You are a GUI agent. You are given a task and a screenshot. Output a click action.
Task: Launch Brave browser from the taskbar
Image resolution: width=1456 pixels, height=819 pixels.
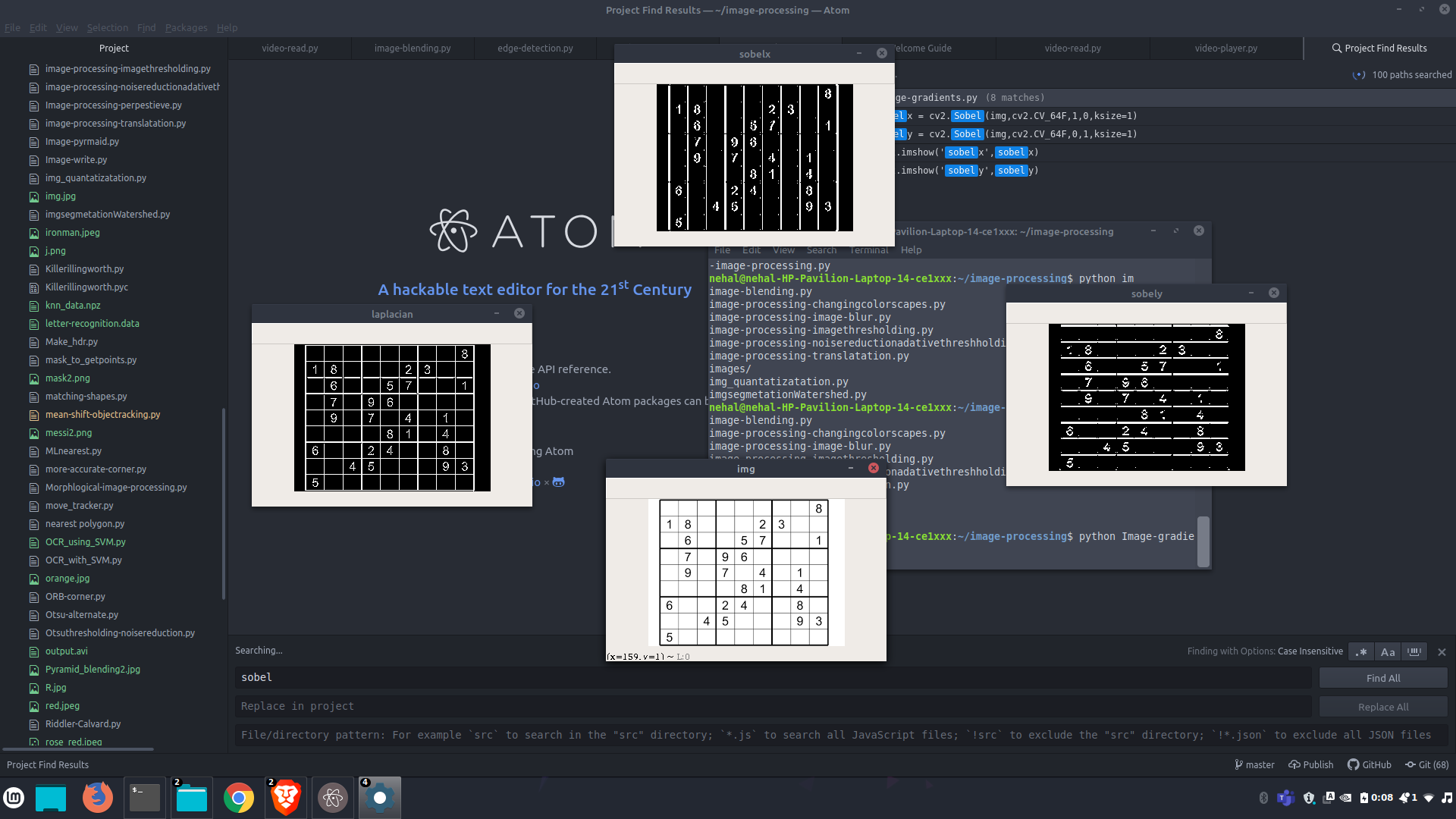[x=286, y=798]
